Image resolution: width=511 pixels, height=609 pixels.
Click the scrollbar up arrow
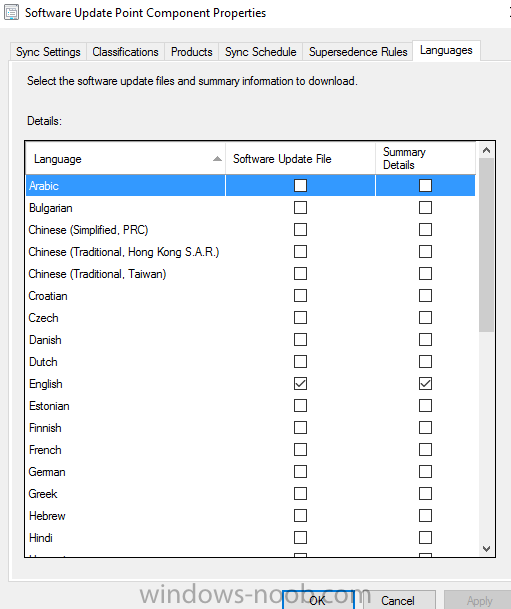click(486, 150)
